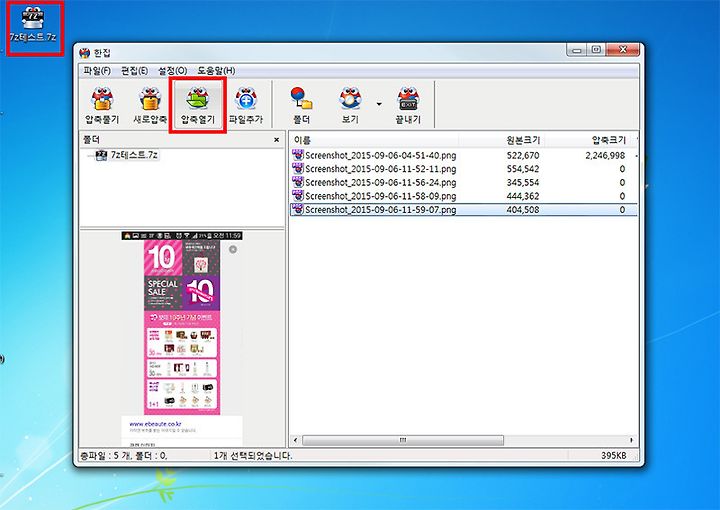
Task: Click the image preview thumbnail
Action: click(182, 339)
